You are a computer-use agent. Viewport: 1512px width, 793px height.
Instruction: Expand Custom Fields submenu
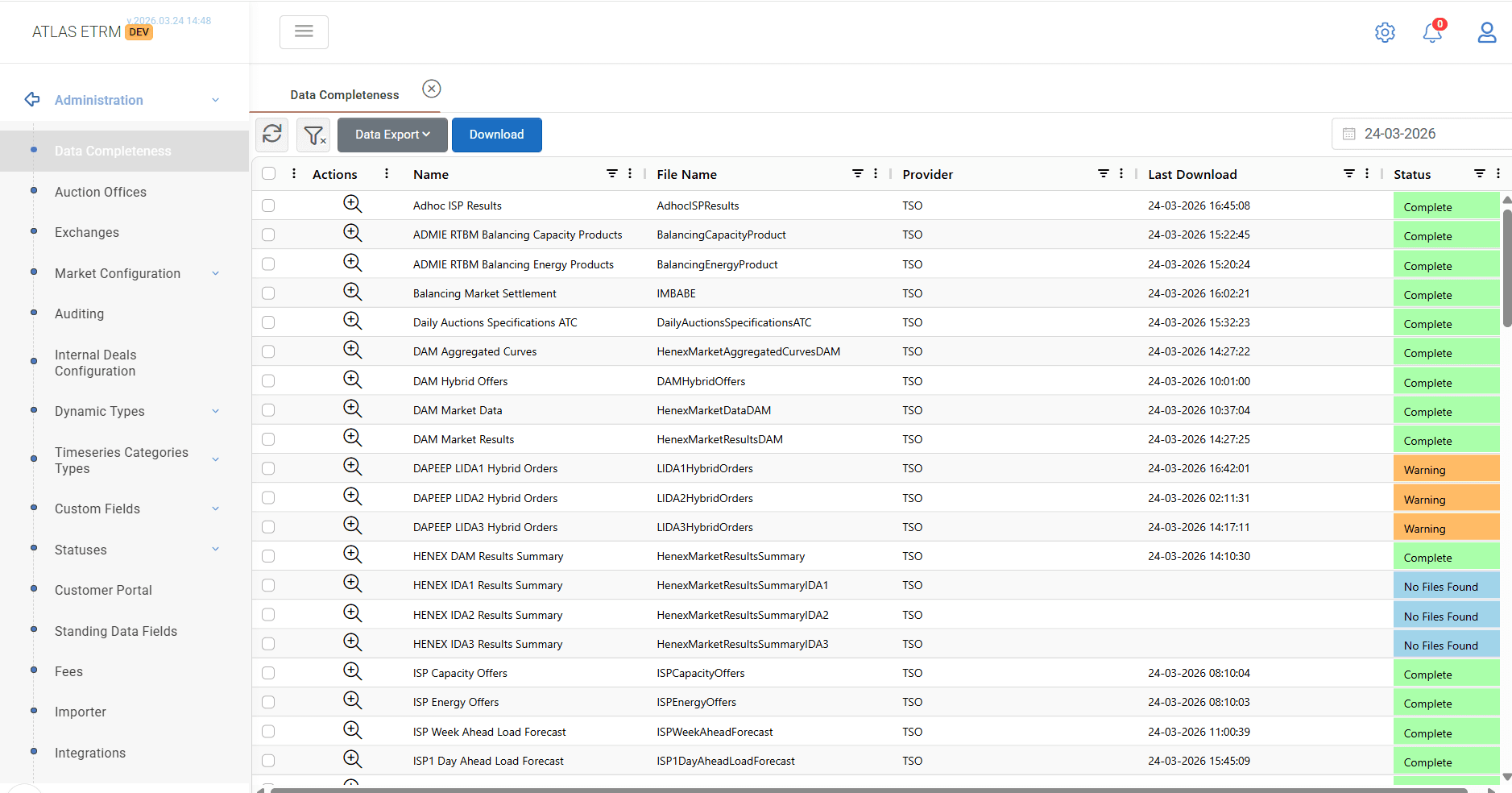pos(215,509)
